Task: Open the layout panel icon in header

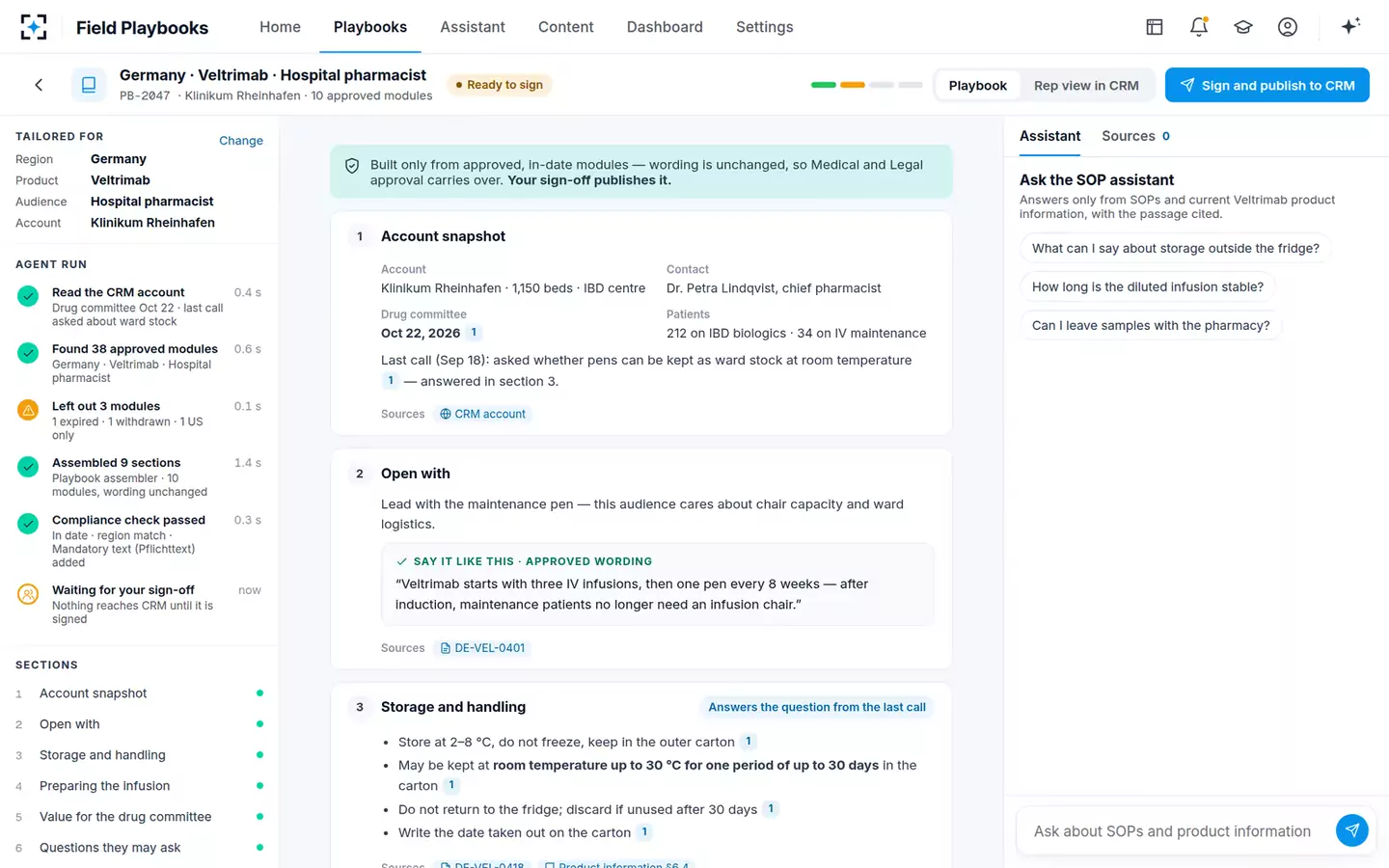Action: pos(1155,27)
